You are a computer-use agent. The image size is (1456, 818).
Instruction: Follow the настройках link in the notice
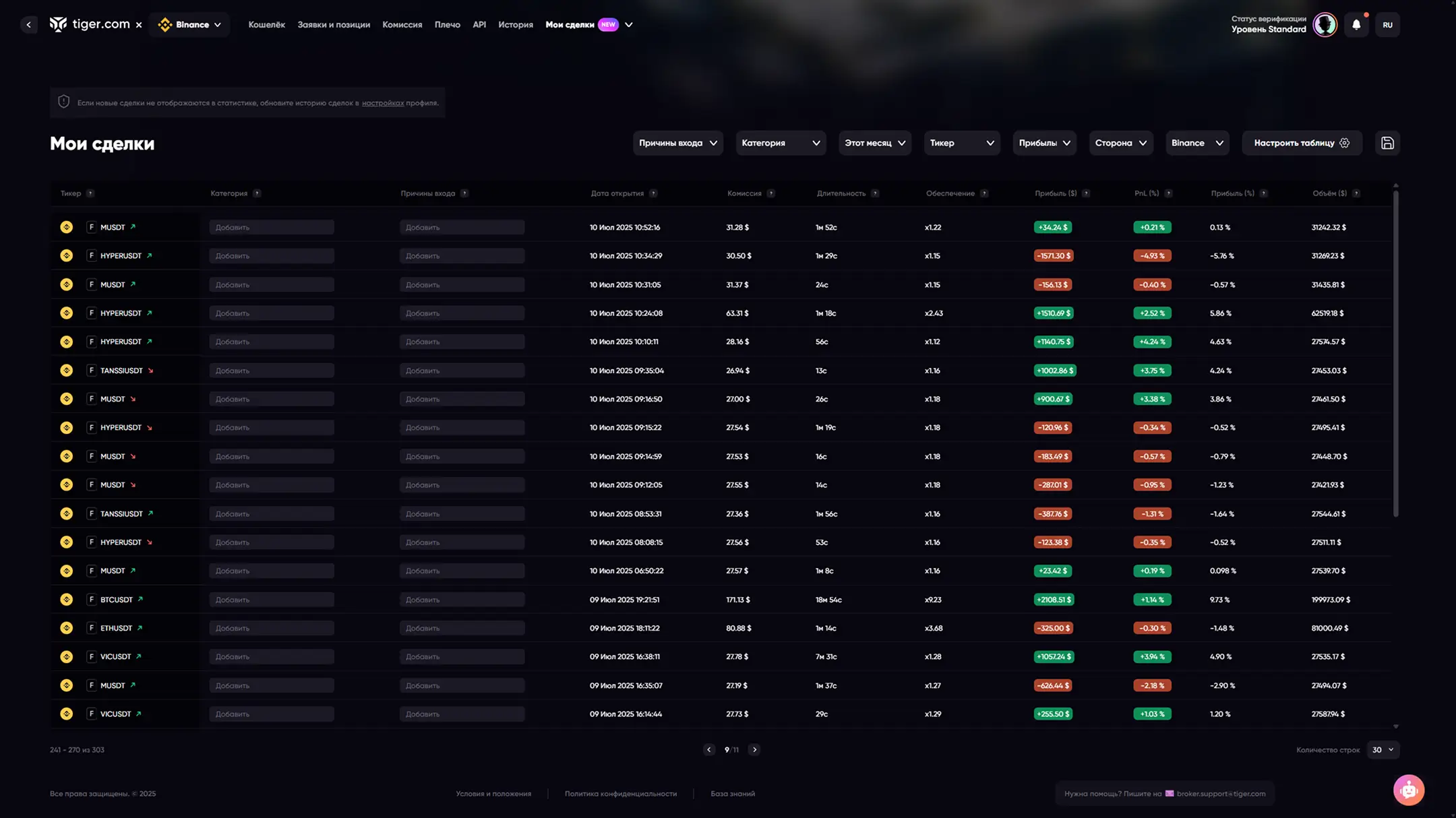coord(382,103)
